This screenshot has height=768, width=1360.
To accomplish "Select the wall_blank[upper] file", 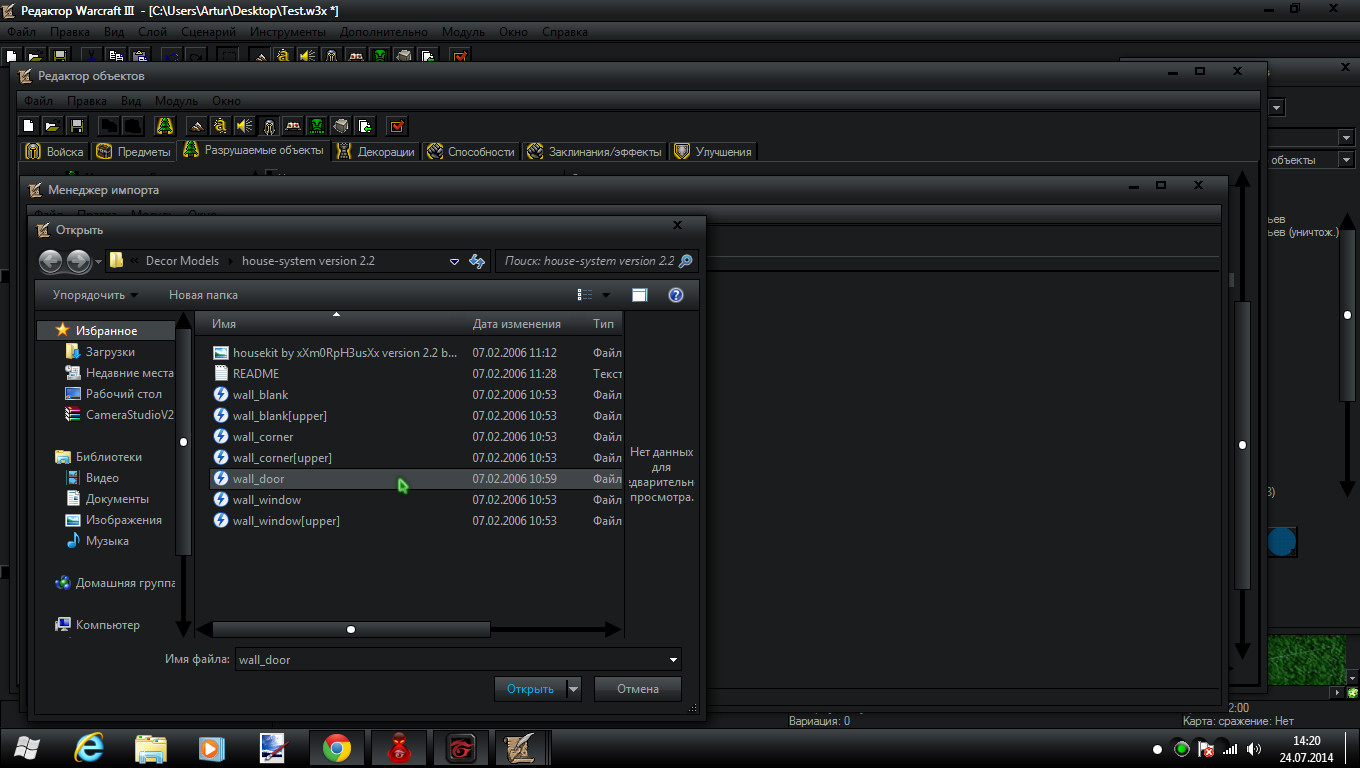I will tap(280, 416).
